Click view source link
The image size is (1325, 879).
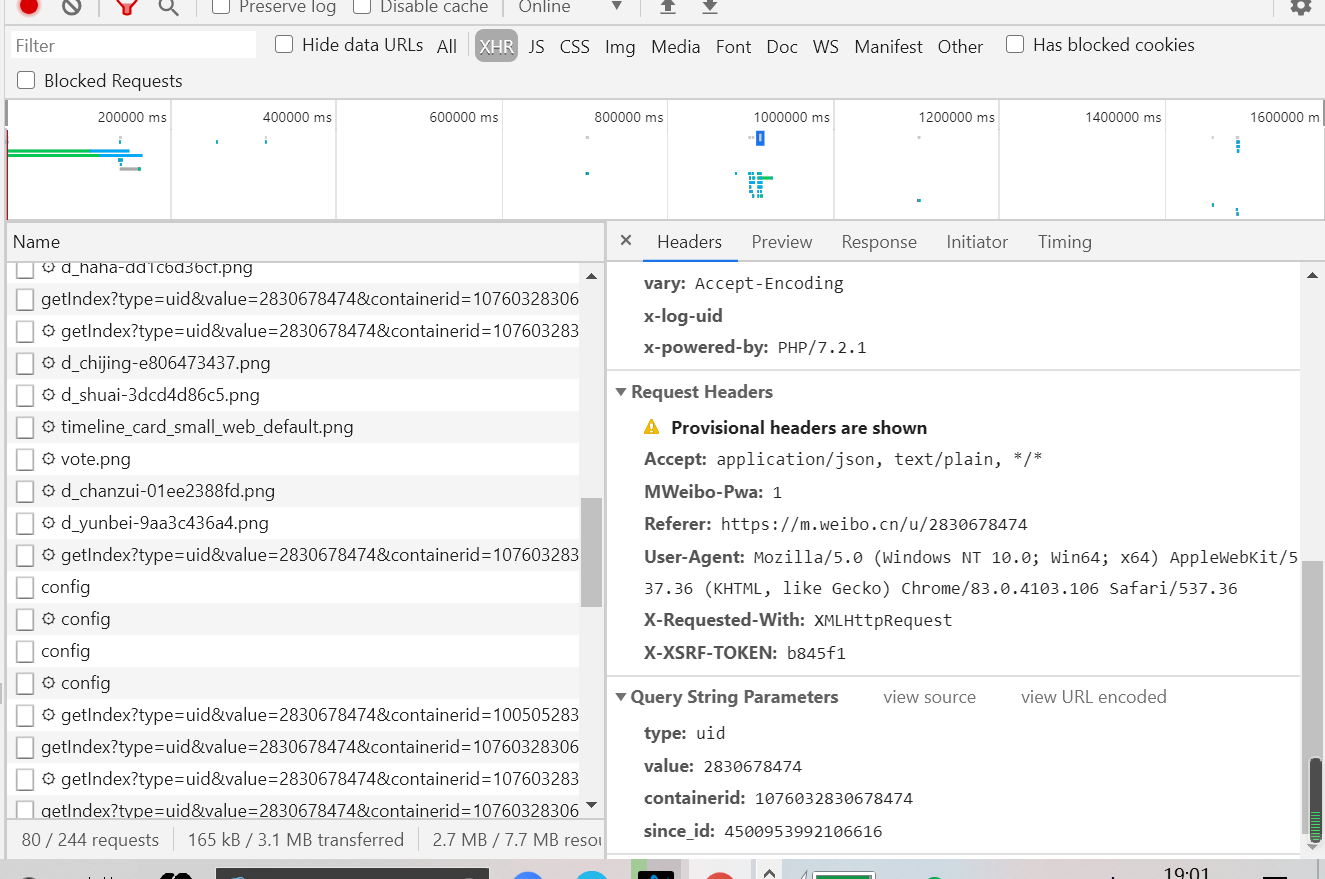point(929,697)
